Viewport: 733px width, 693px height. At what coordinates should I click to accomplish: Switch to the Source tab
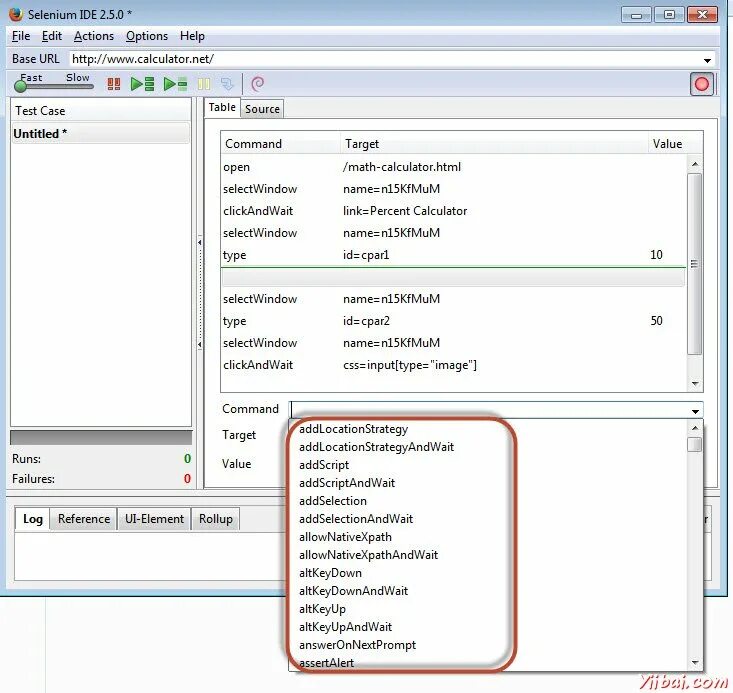click(262, 109)
